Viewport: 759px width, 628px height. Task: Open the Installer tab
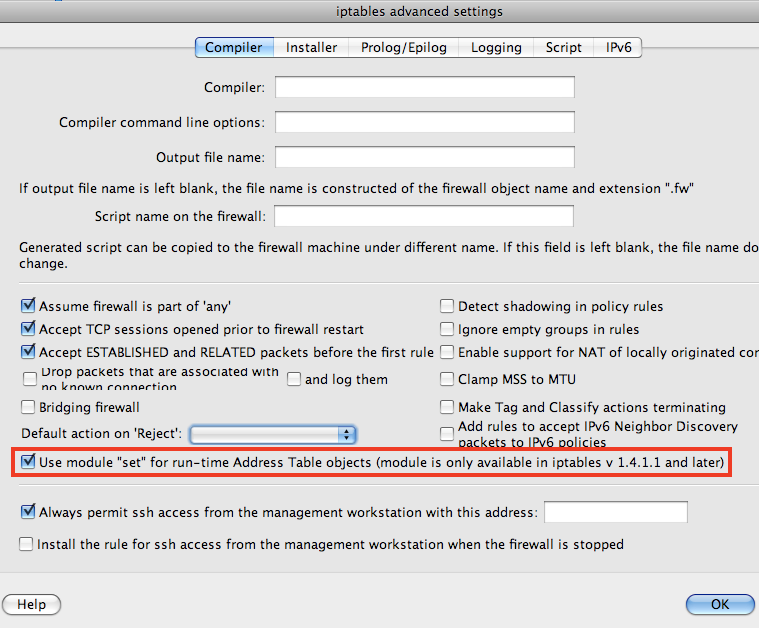(x=311, y=47)
